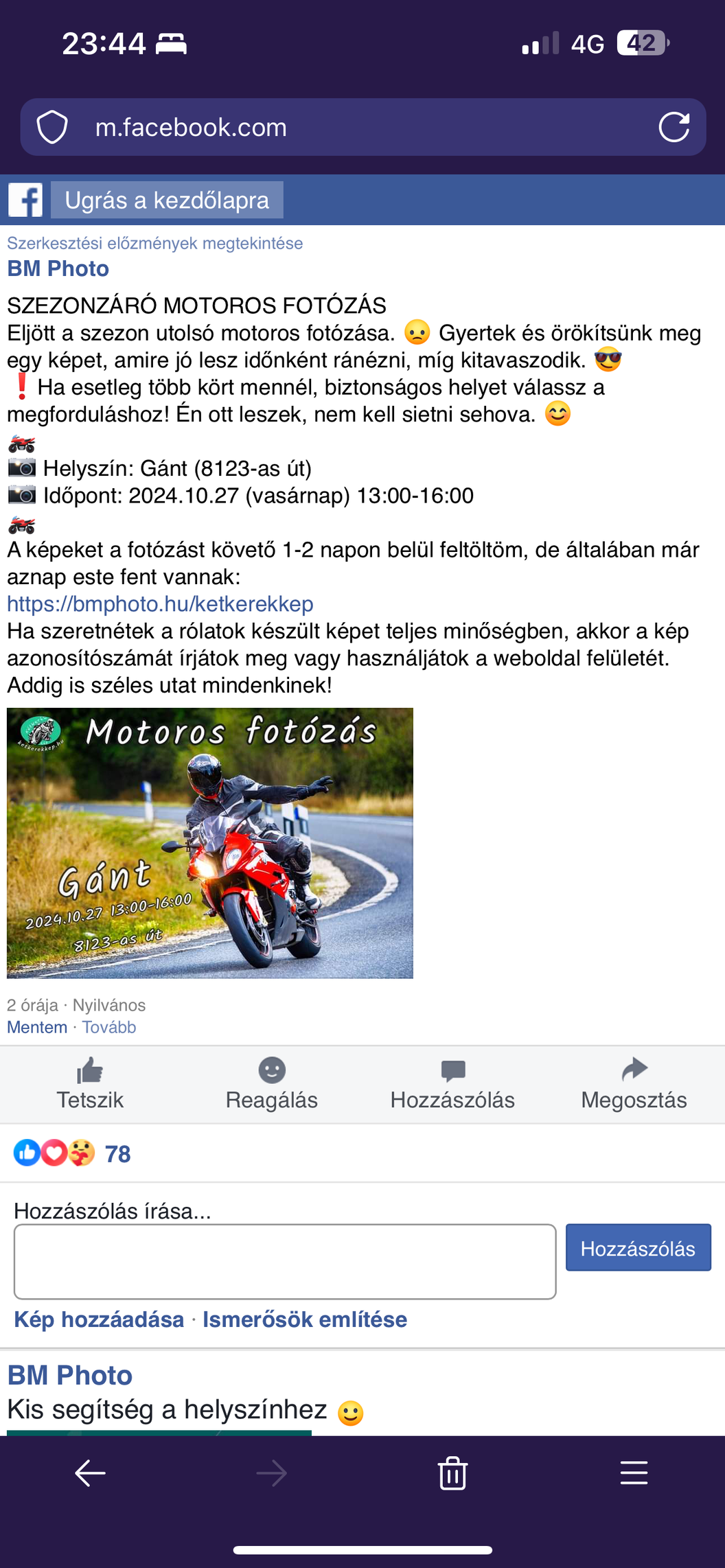Screen dimensions: 725x1568
Task: Tap the Facebook logo icon
Action: 25,200
